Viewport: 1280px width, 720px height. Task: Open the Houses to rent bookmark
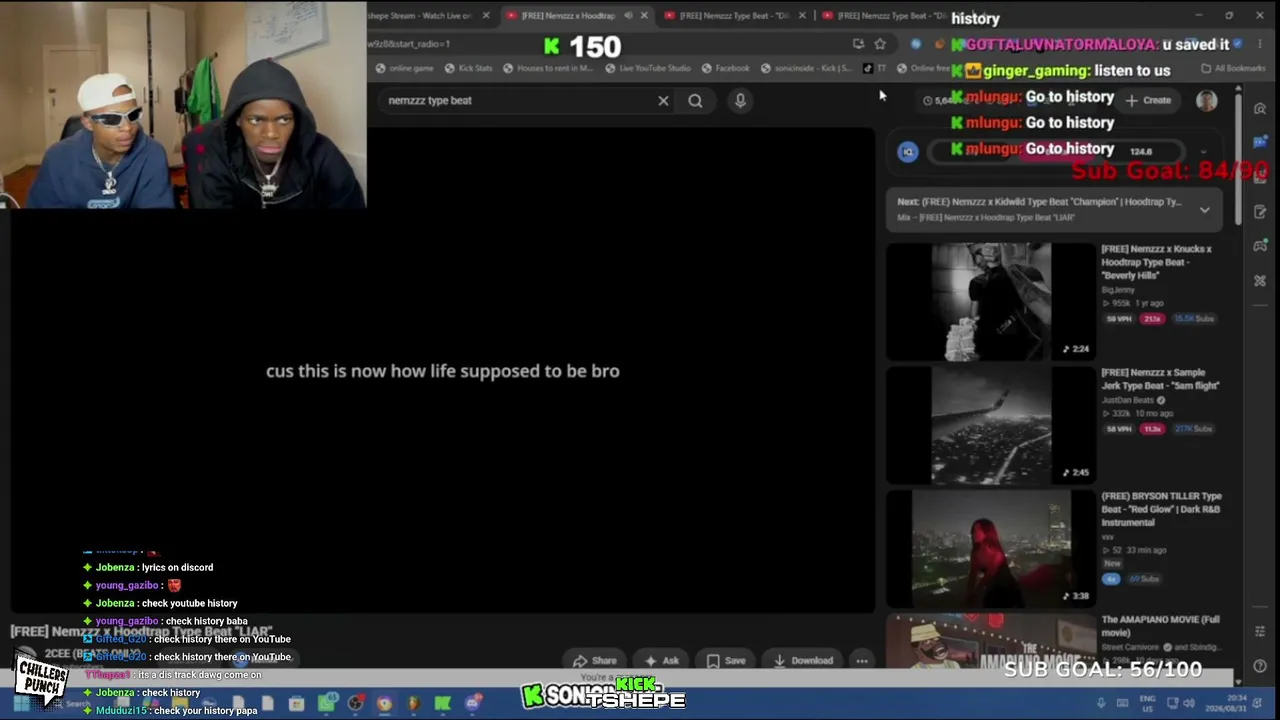[548, 68]
